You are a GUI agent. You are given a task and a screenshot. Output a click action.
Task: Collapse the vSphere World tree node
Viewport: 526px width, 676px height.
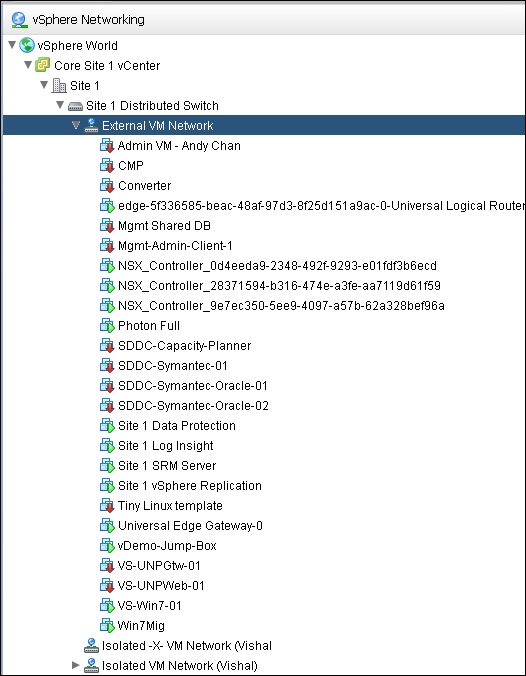[13, 44]
